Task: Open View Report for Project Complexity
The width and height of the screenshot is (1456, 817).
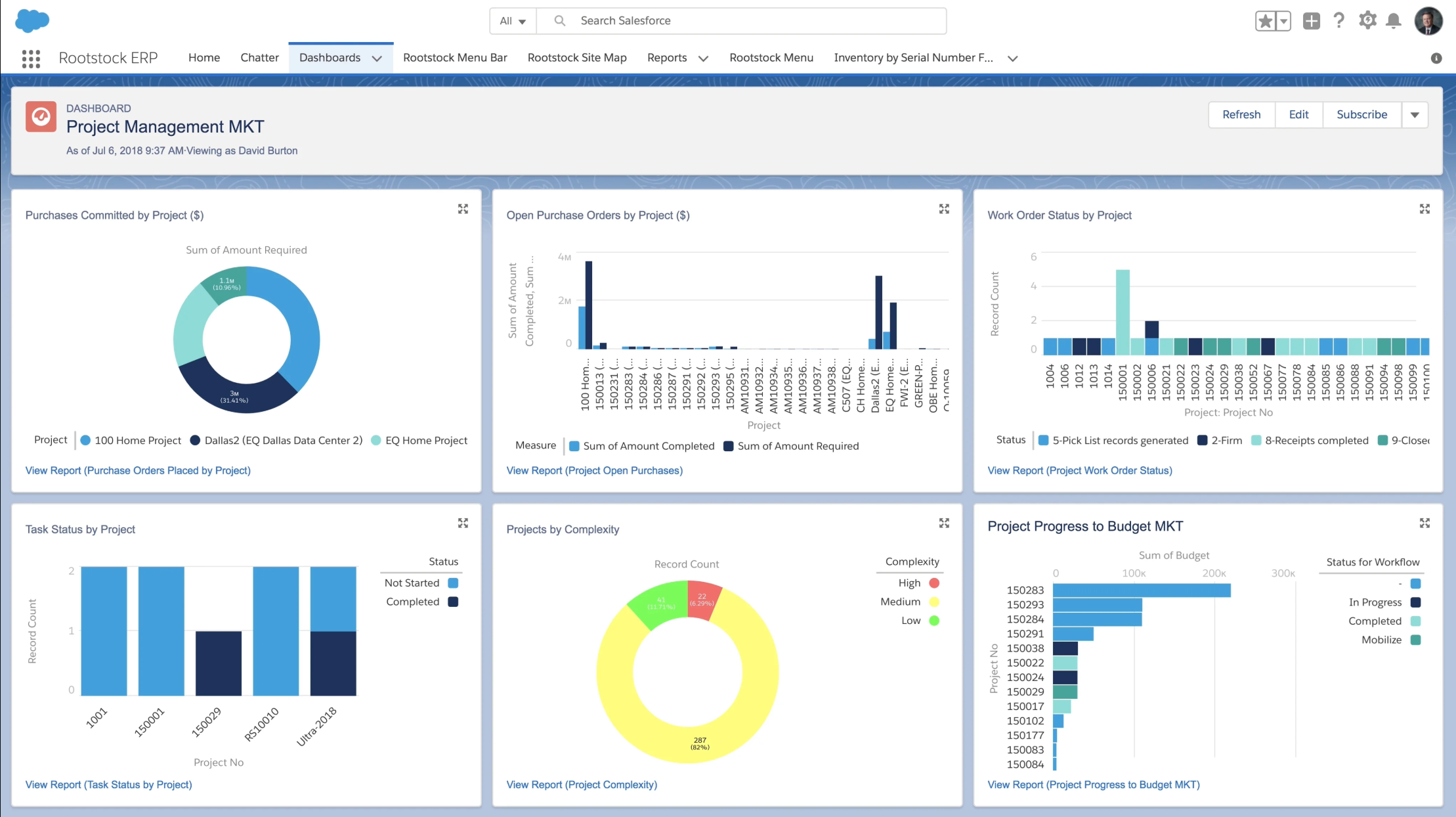Action: click(x=581, y=784)
